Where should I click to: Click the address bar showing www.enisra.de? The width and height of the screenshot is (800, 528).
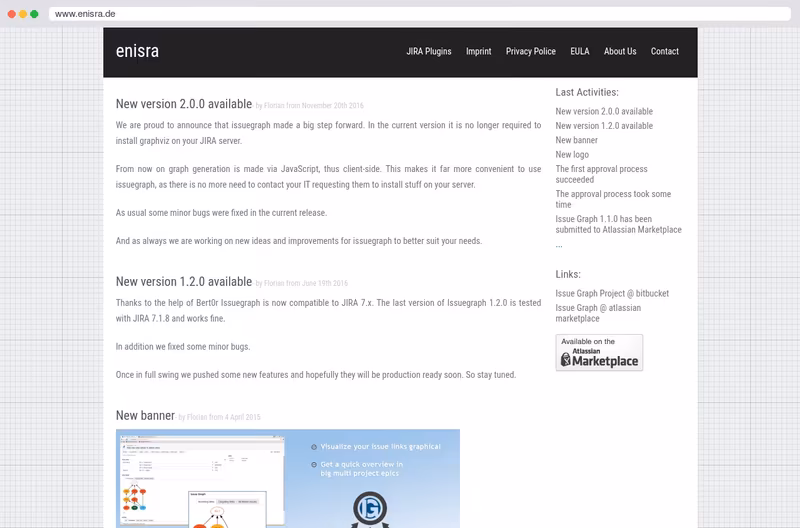click(x=419, y=14)
